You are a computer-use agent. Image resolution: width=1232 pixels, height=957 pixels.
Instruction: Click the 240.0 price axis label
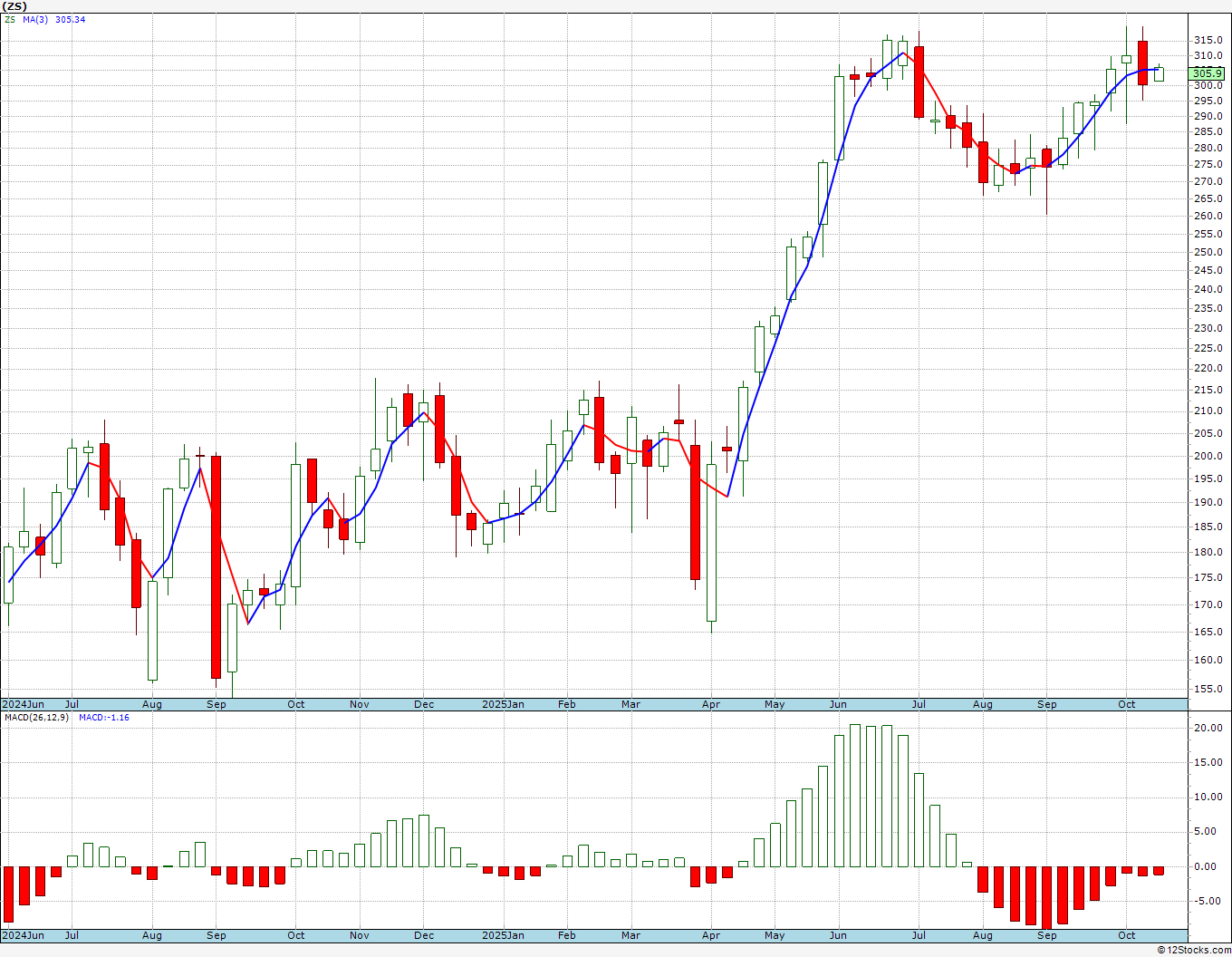pyautogui.click(x=1208, y=289)
